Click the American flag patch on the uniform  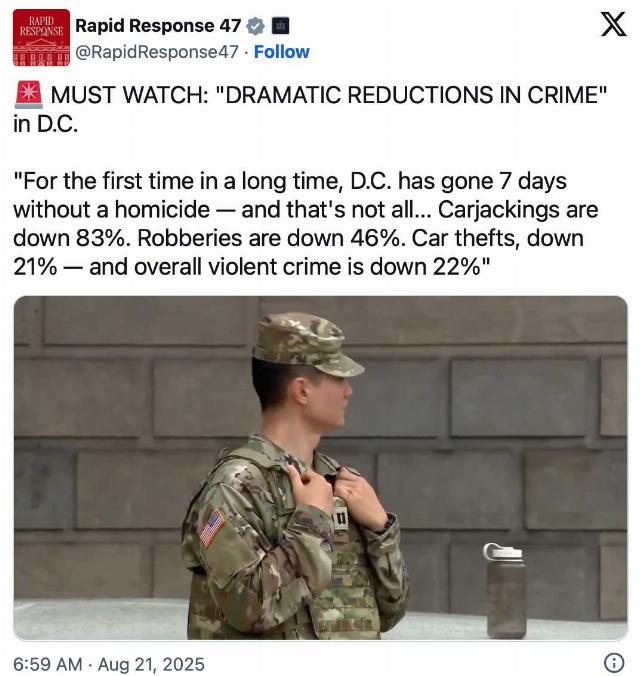click(x=212, y=528)
